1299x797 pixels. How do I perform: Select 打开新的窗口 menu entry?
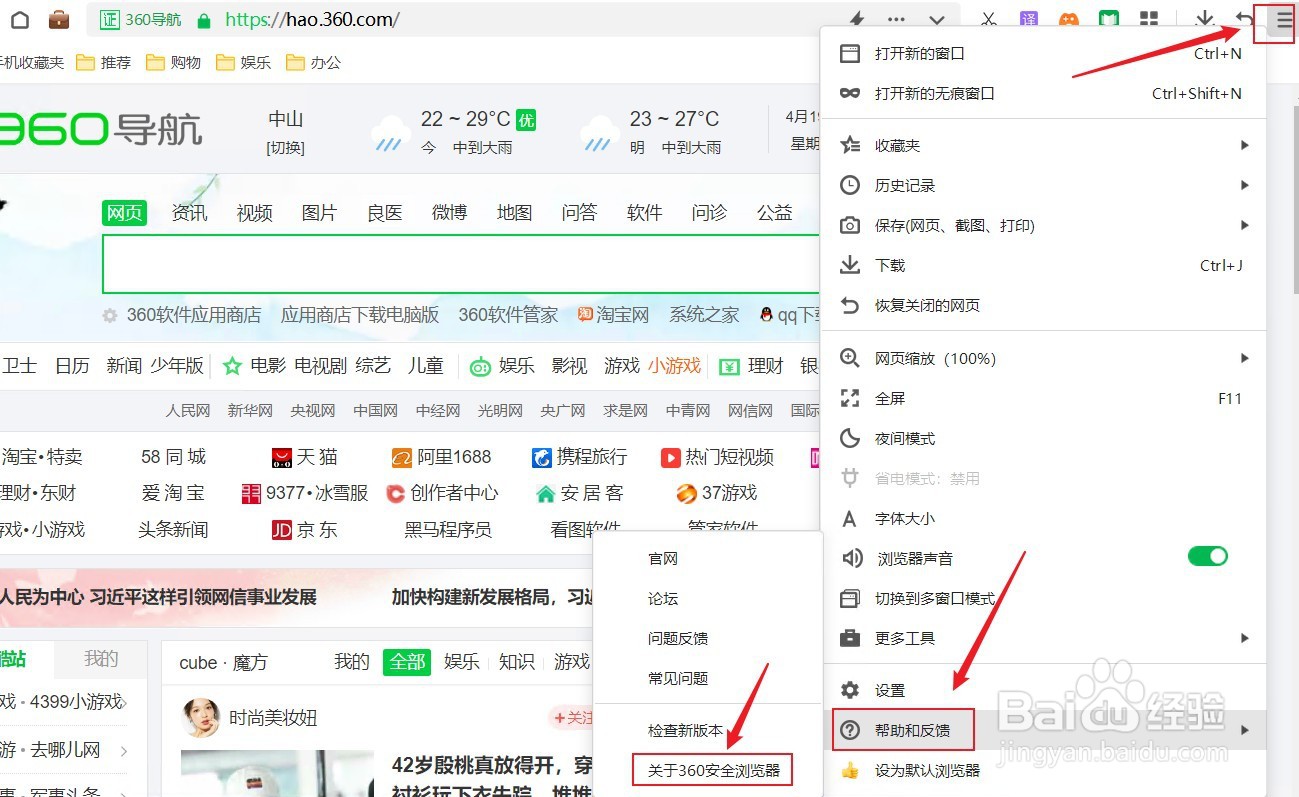[x=1043, y=53]
